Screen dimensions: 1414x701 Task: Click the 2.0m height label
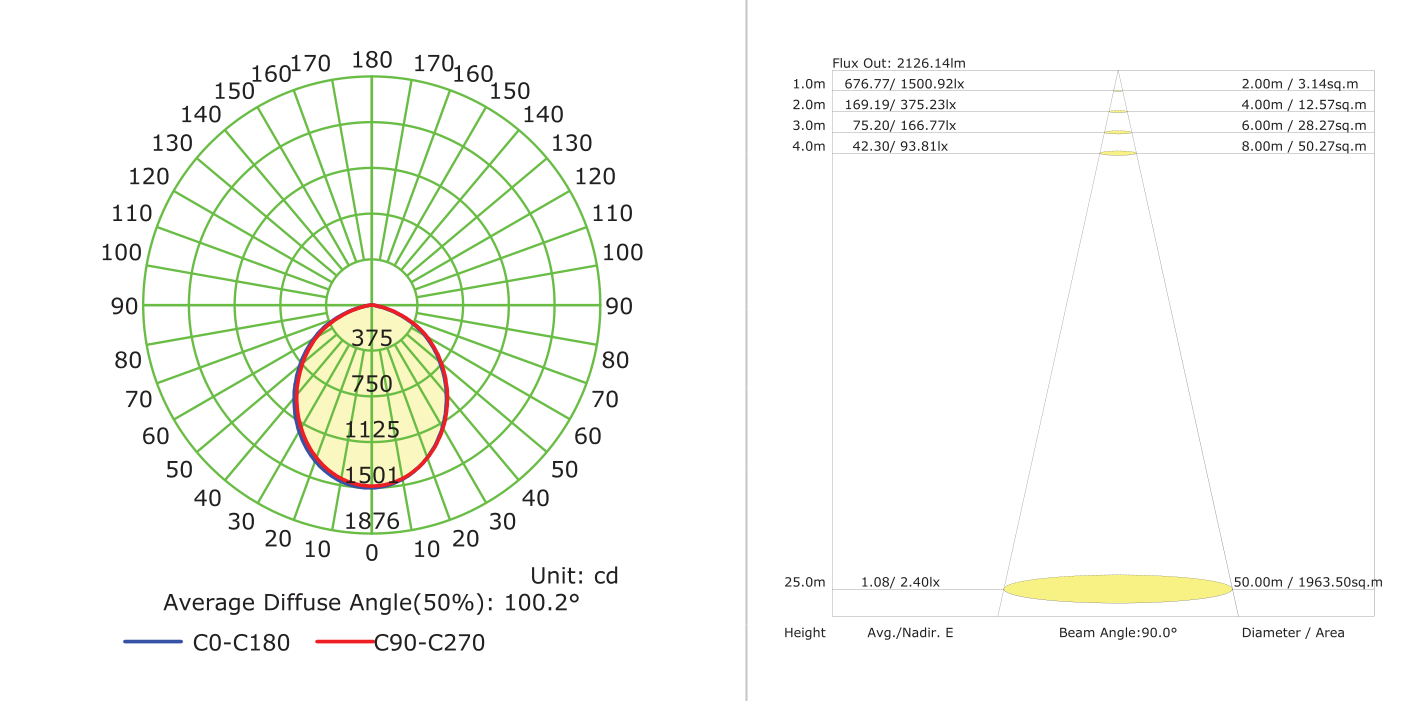tap(809, 105)
